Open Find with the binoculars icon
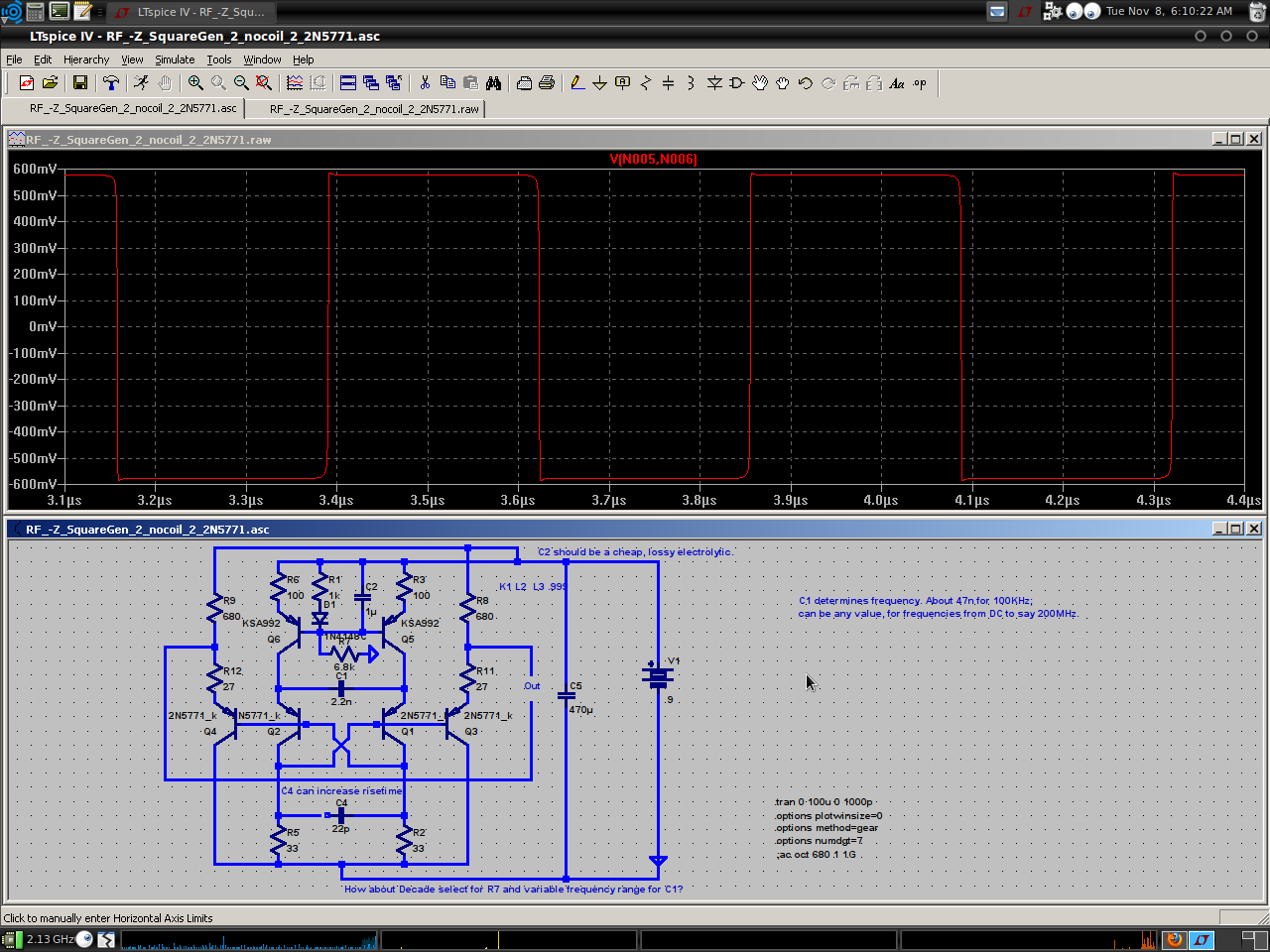Viewport: 1270px width, 952px height. (x=493, y=83)
